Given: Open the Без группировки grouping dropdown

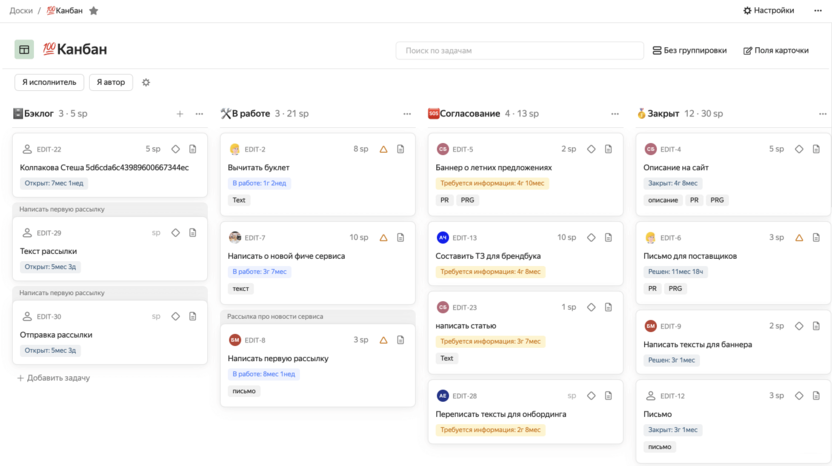Looking at the screenshot, I should 689,50.
